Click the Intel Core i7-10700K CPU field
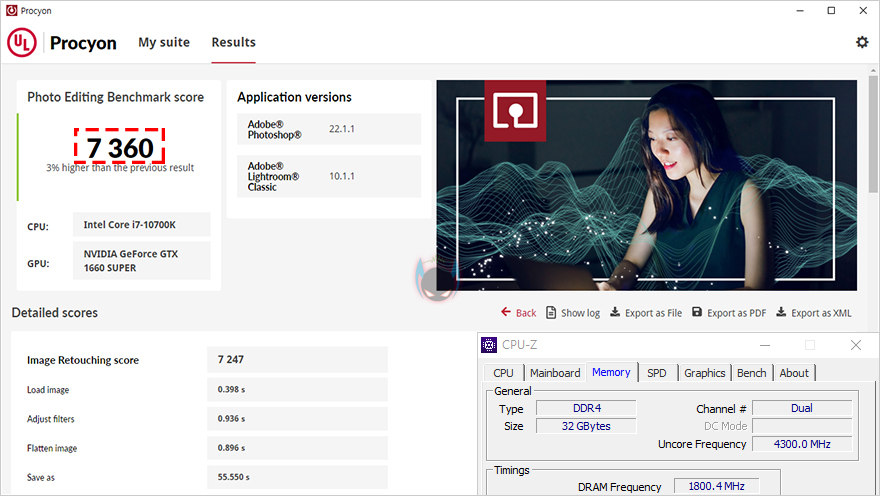The width and height of the screenshot is (880, 496). click(x=141, y=224)
